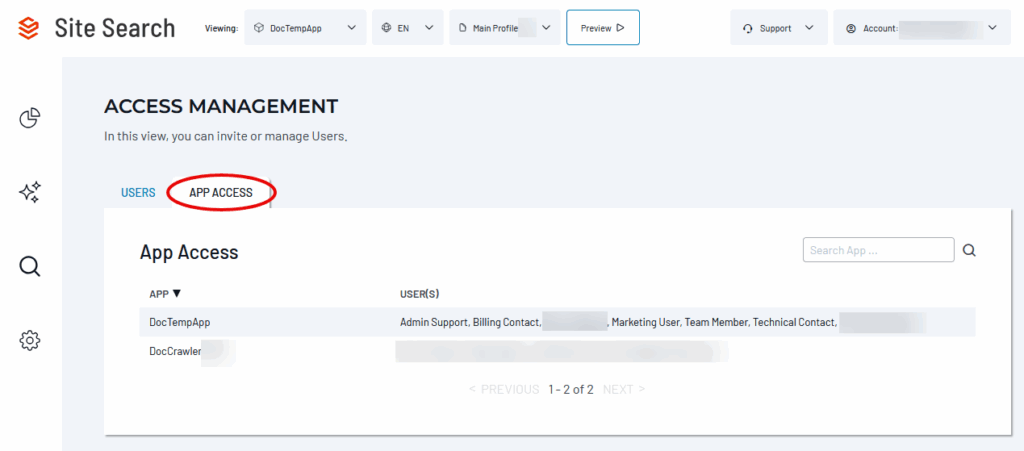Expand the DocTempApp app selector dropdown
1024x451 pixels.
tap(305, 28)
